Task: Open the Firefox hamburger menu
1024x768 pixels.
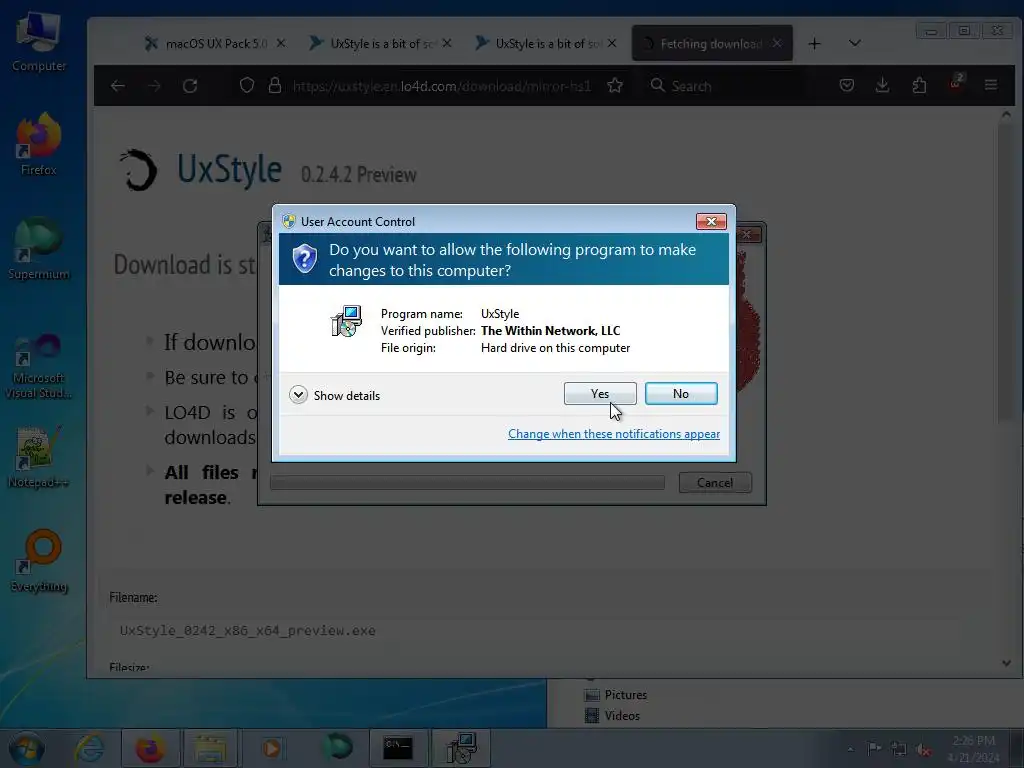Action: pyautogui.click(x=991, y=86)
